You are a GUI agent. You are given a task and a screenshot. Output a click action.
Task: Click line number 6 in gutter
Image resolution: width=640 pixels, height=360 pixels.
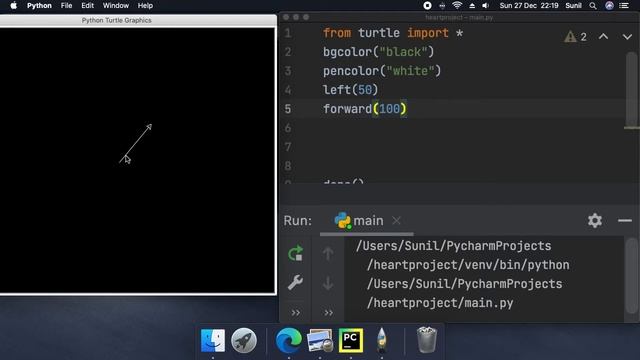click(x=288, y=128)
